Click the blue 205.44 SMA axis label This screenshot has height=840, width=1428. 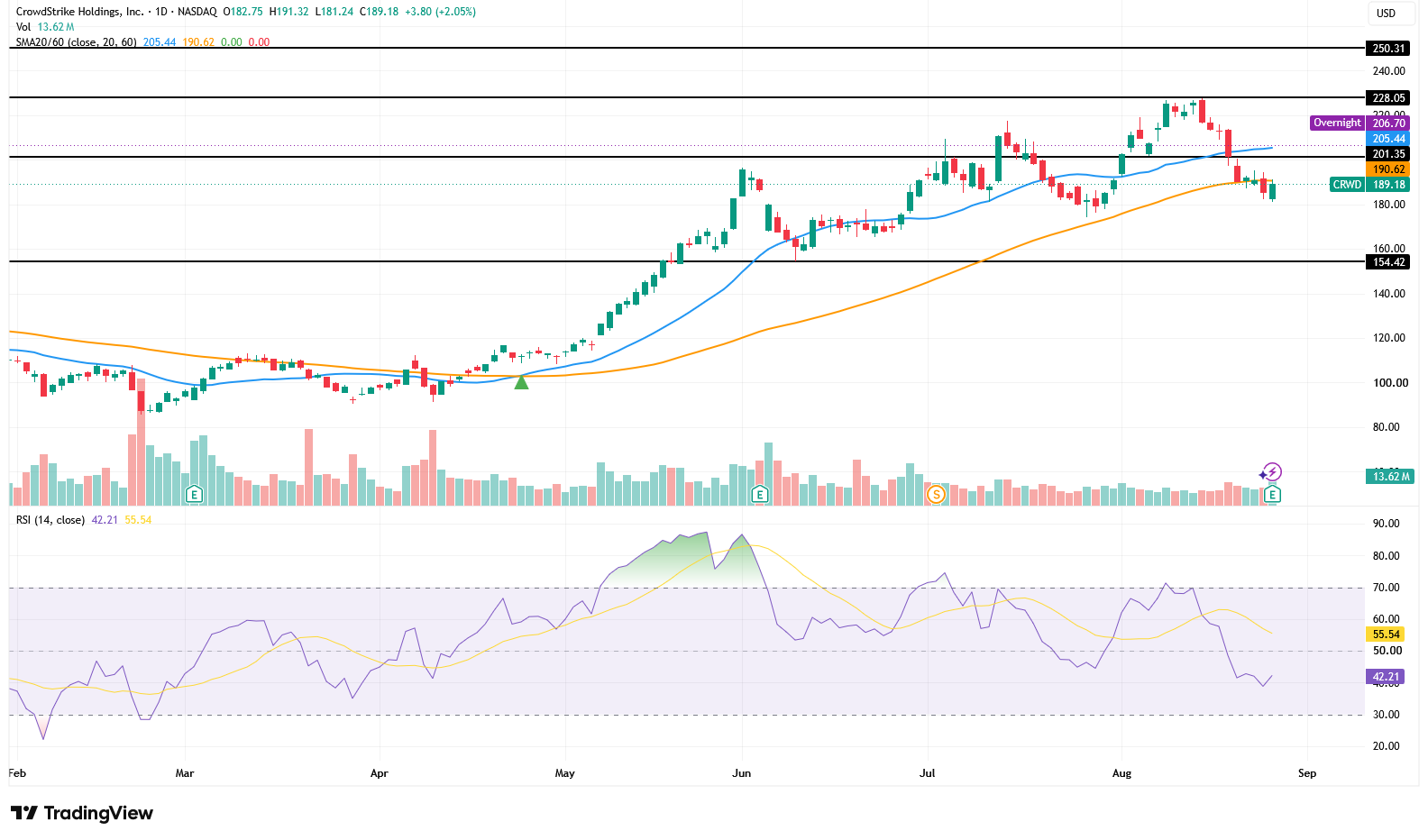(1388, 139)
